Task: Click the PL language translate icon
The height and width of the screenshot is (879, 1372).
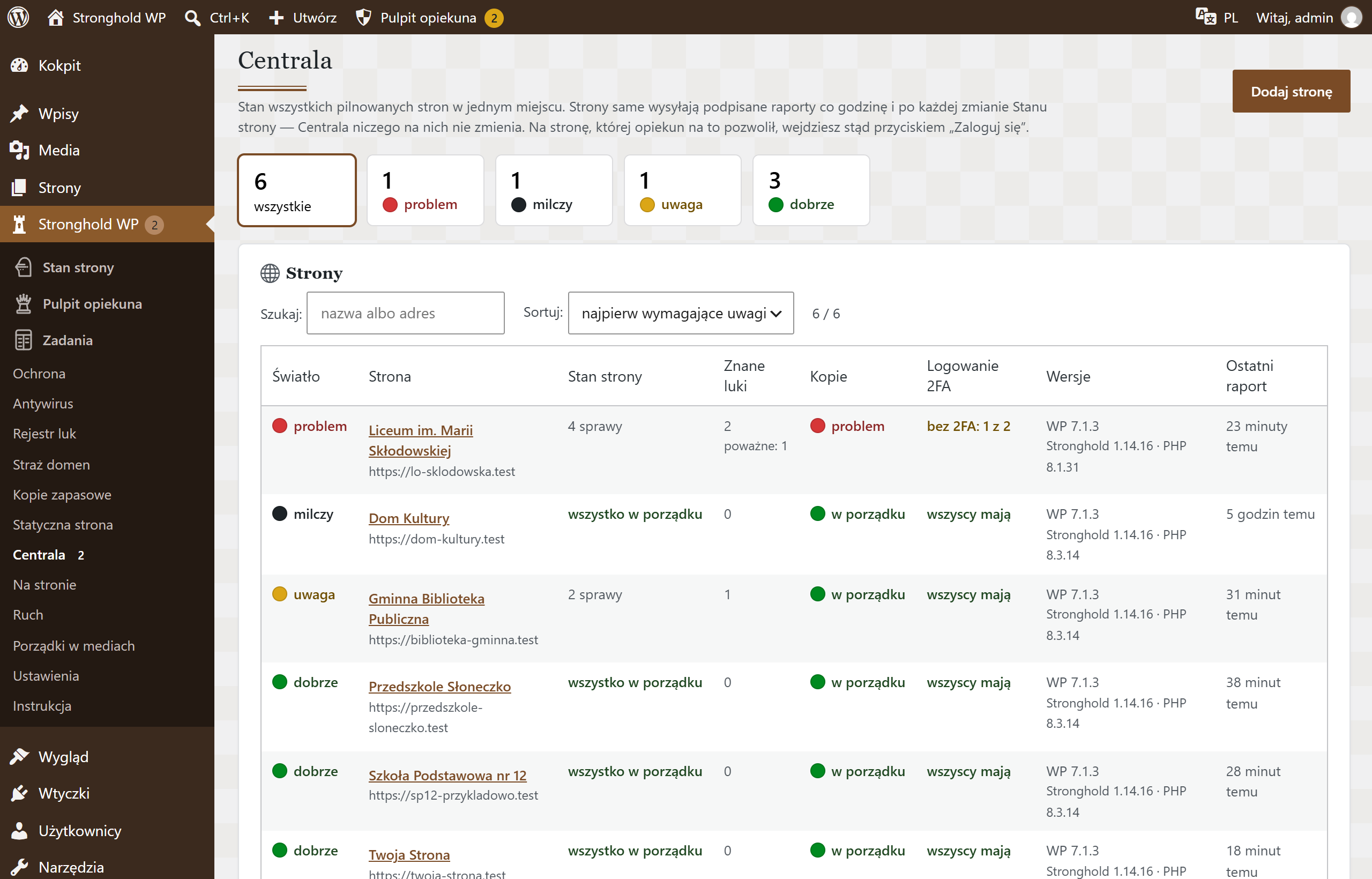Action: click(1205, 17)
